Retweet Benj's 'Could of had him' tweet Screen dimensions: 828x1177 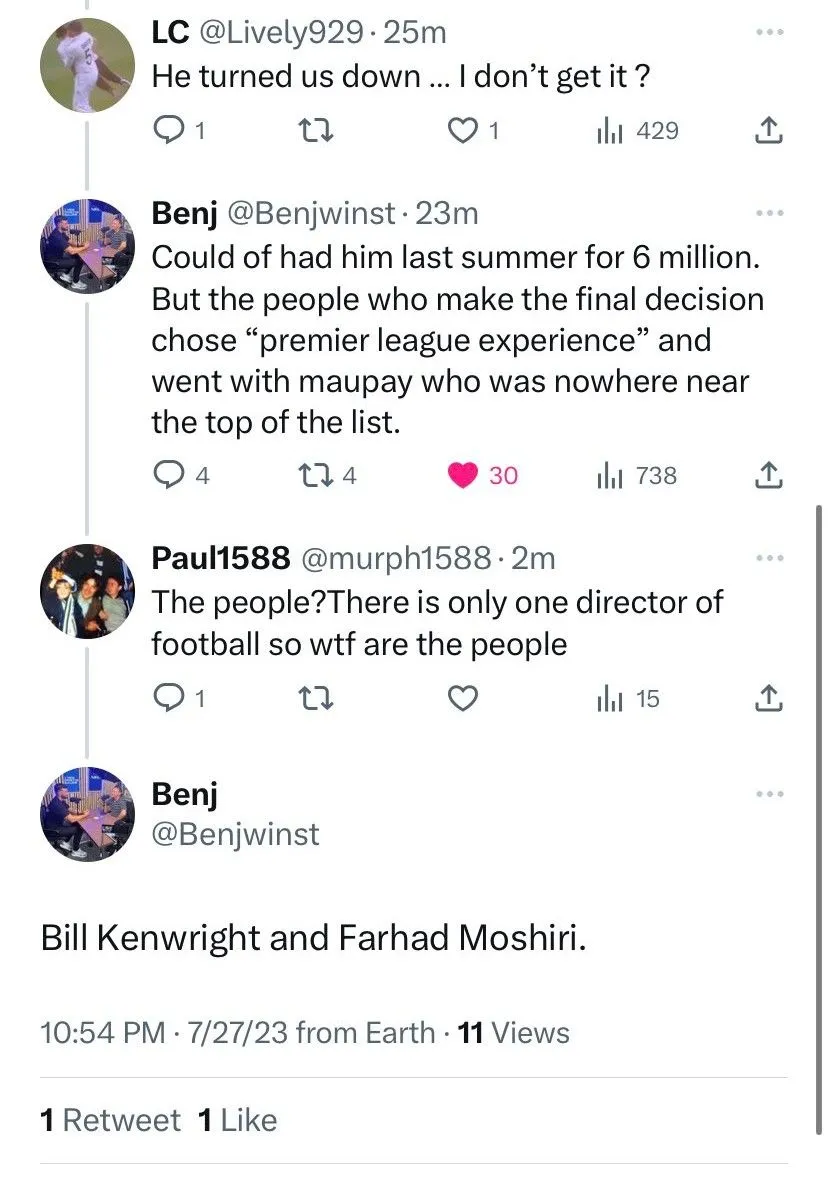(x=317, y=477)
